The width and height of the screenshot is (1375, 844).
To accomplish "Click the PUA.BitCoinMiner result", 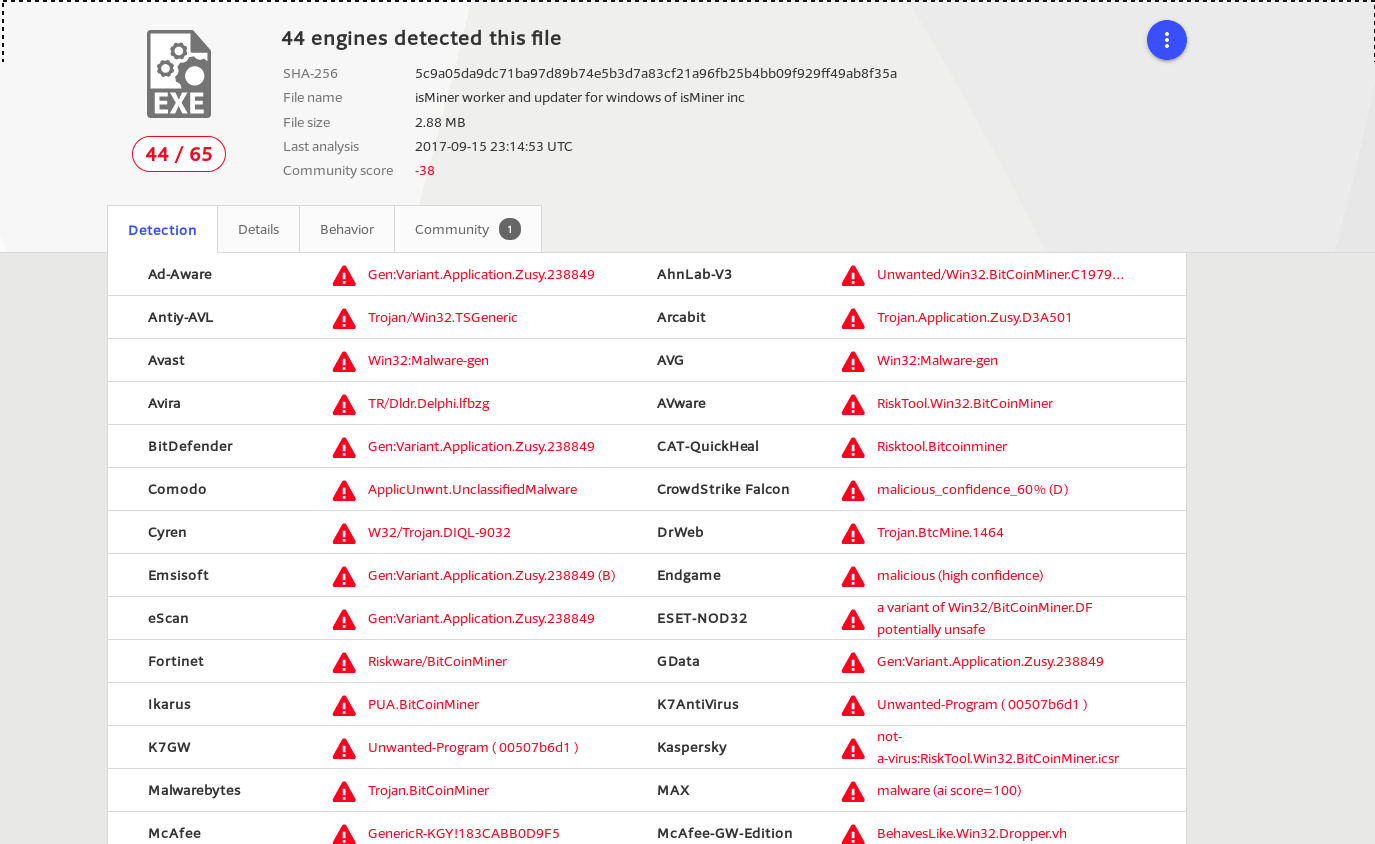I will coord(423,704).
